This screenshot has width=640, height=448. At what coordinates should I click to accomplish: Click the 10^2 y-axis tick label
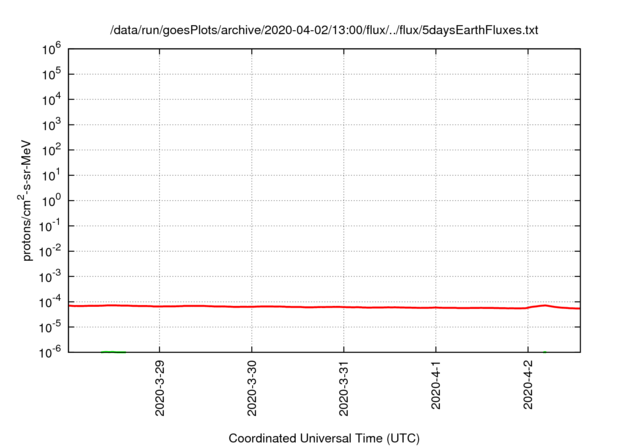[x=51, y=150]
